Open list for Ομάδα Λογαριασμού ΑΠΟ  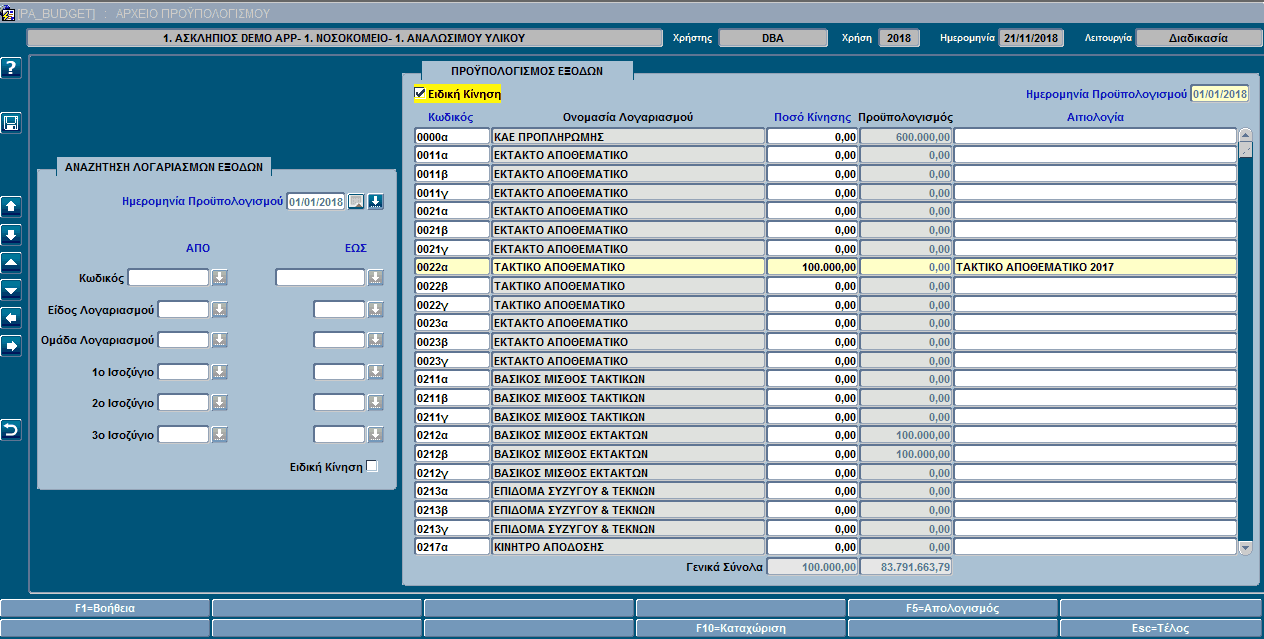(x=220, y=340)
